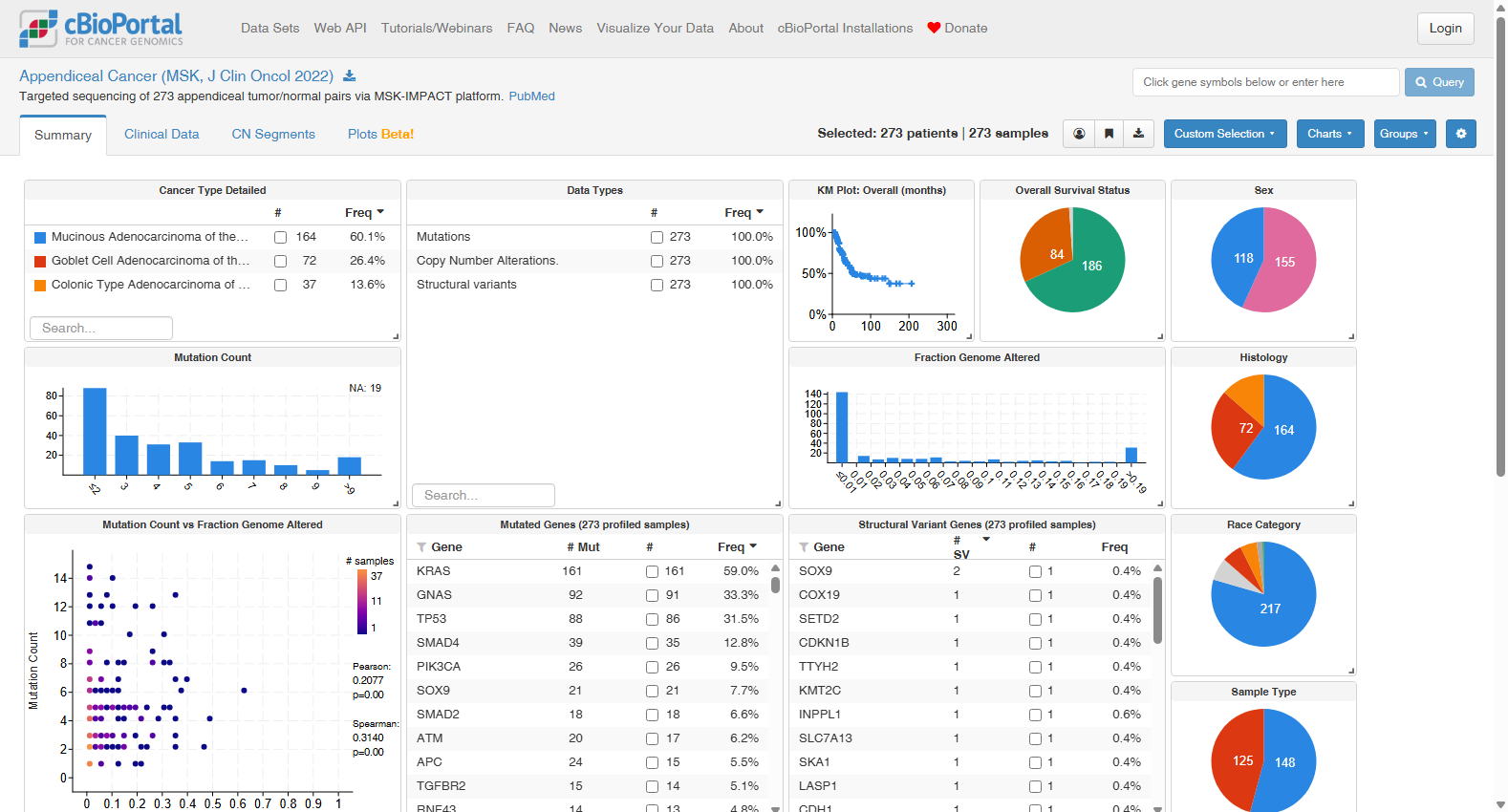
Task: Check the Mucinous Adenocarcinoma checkbox
Action: (280, 237)
